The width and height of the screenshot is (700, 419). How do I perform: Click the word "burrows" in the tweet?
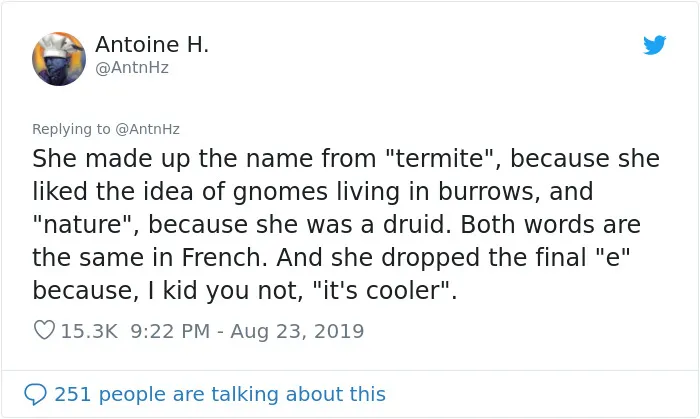click(x=484, y=191)
